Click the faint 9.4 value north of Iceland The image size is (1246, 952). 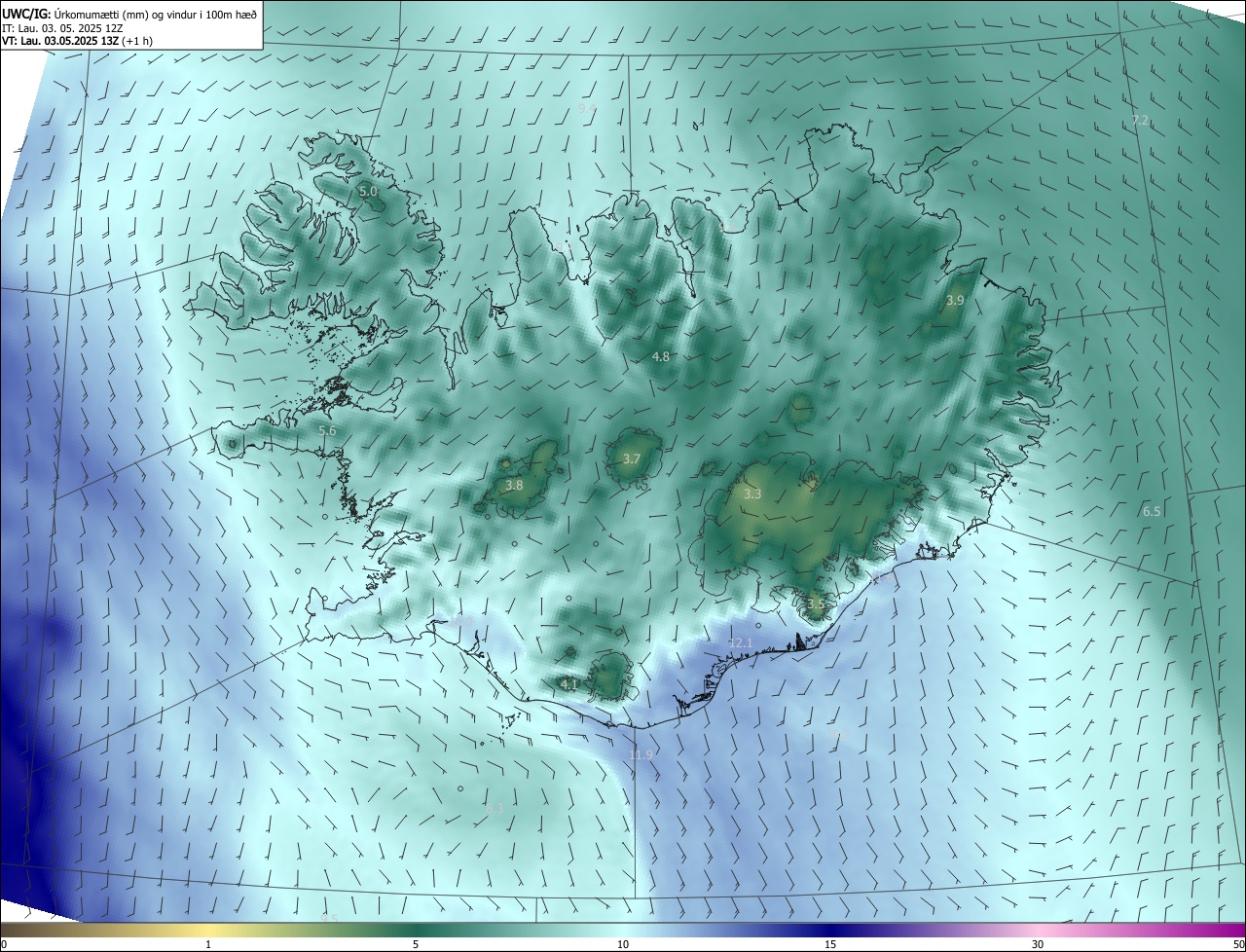tap(587, 109)
